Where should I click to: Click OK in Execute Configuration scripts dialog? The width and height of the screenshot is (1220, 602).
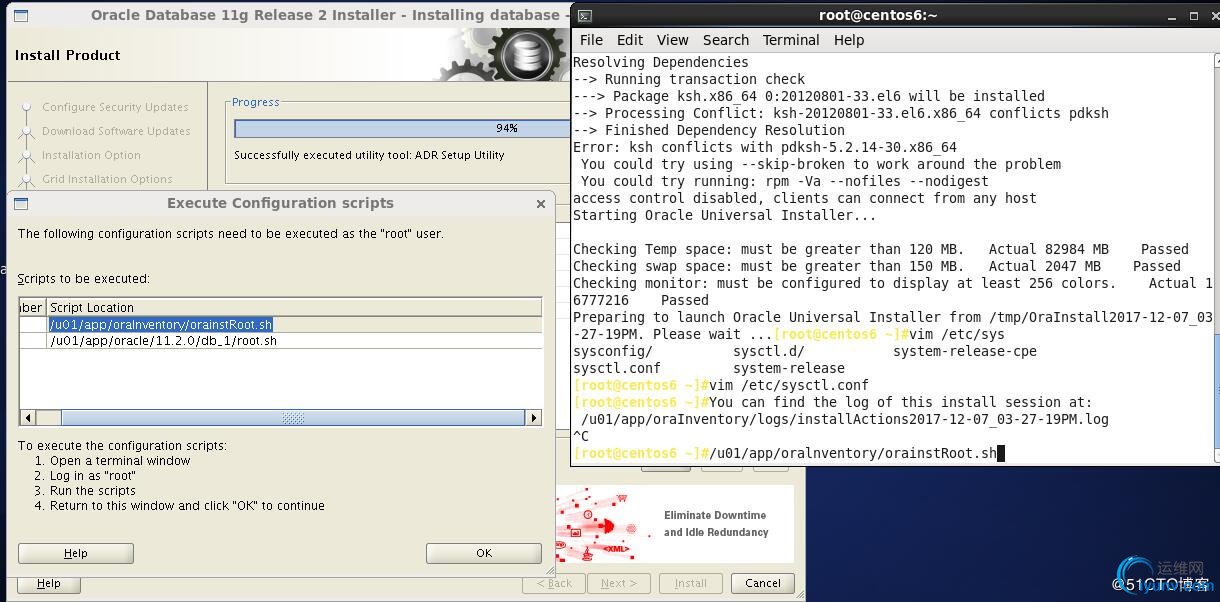pos(484,553)
